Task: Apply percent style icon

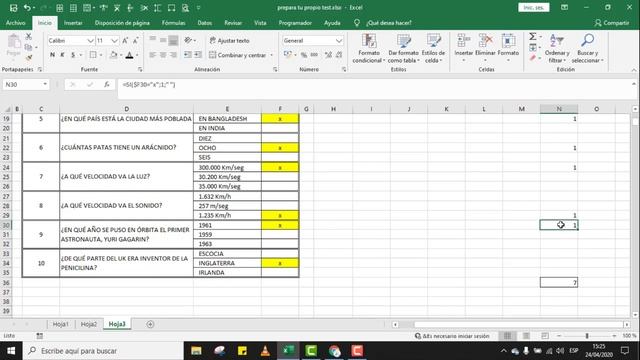Action: (304, 55)
